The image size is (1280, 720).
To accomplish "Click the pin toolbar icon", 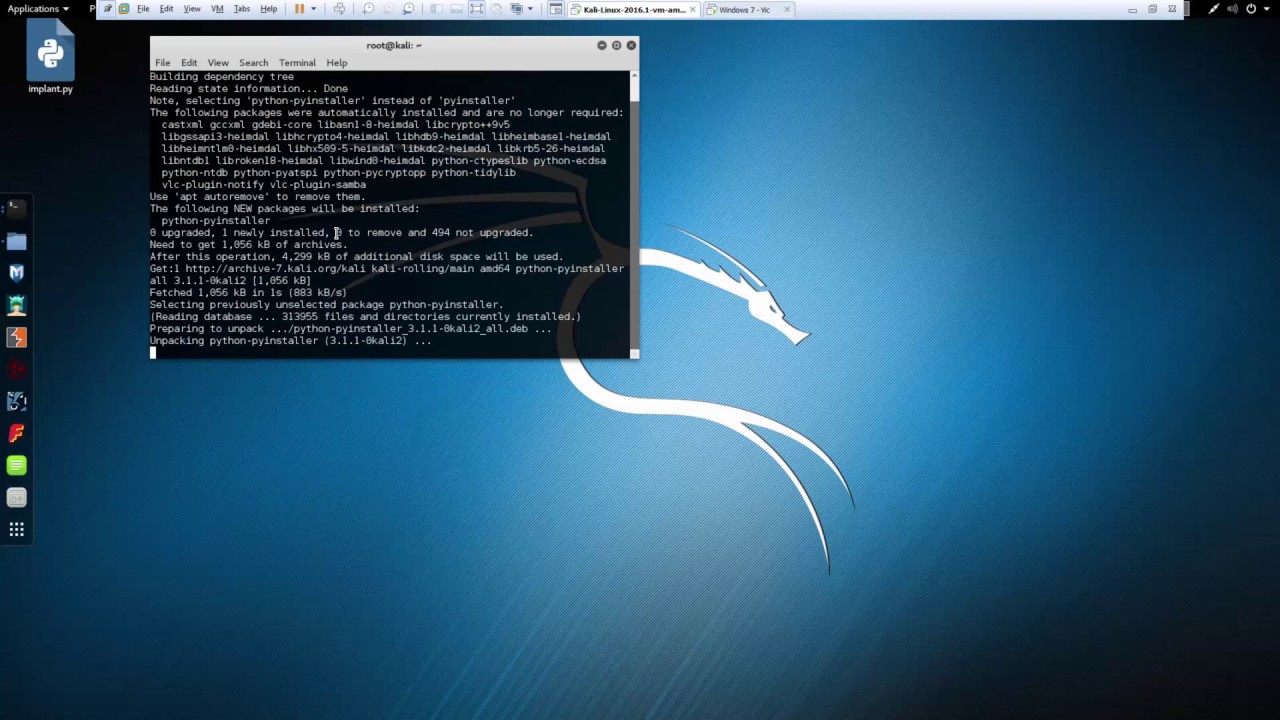I will point(107,9).
